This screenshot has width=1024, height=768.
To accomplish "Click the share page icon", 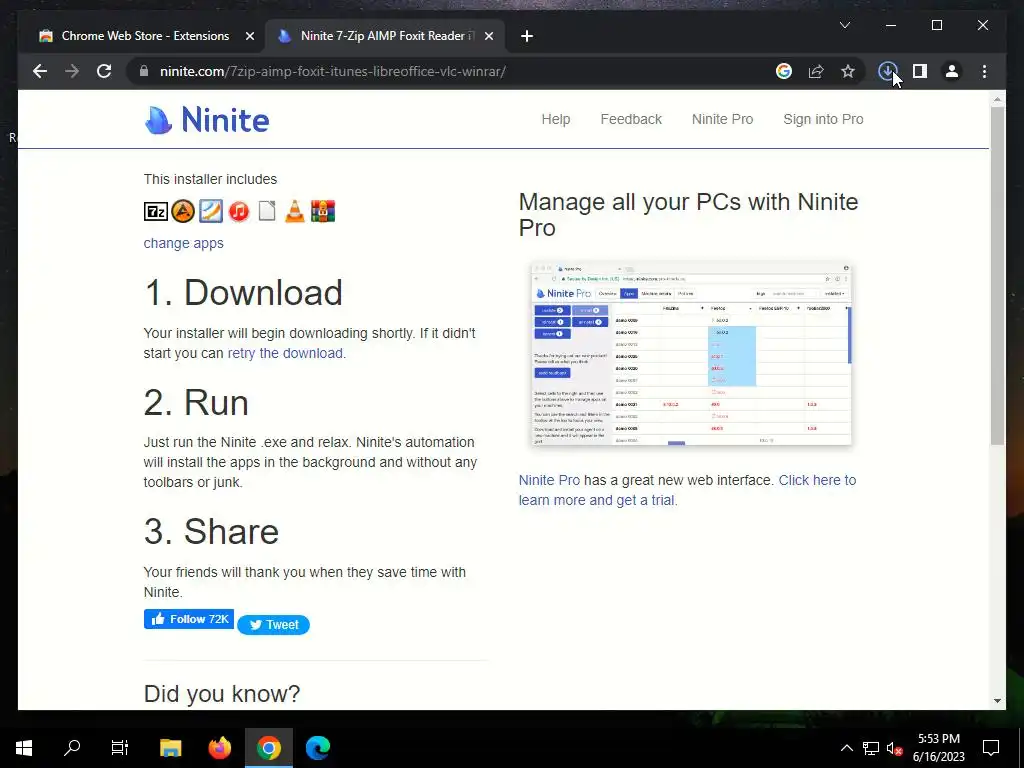I will coord(816,71).
